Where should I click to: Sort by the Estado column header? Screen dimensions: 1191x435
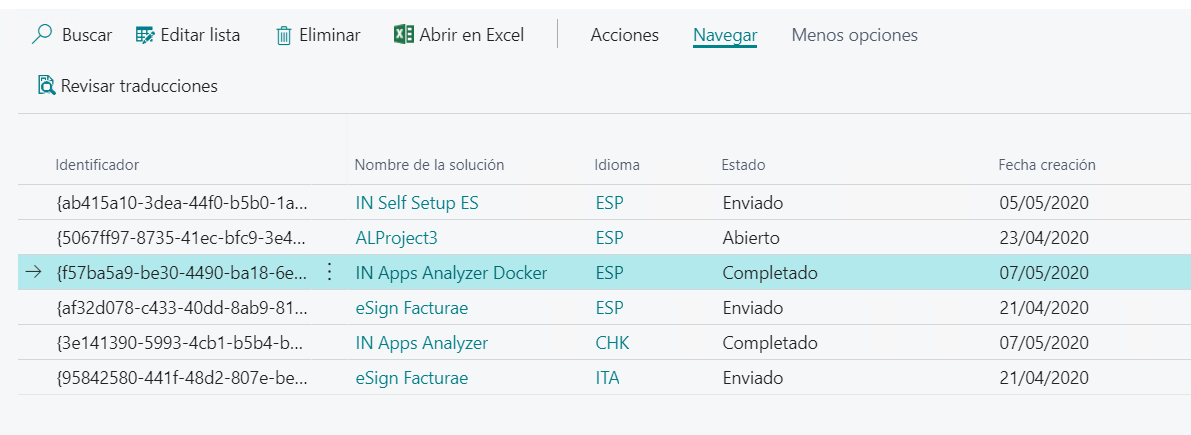tap(743, 165)
